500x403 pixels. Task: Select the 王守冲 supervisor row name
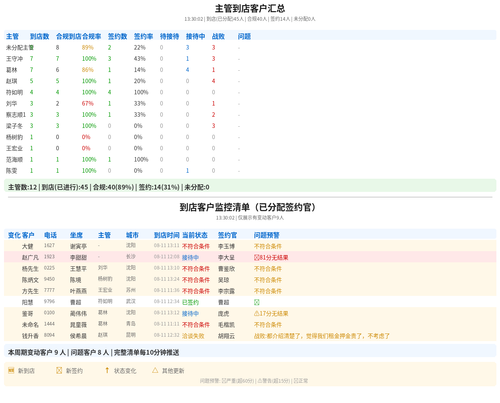(x=14, y=59)
